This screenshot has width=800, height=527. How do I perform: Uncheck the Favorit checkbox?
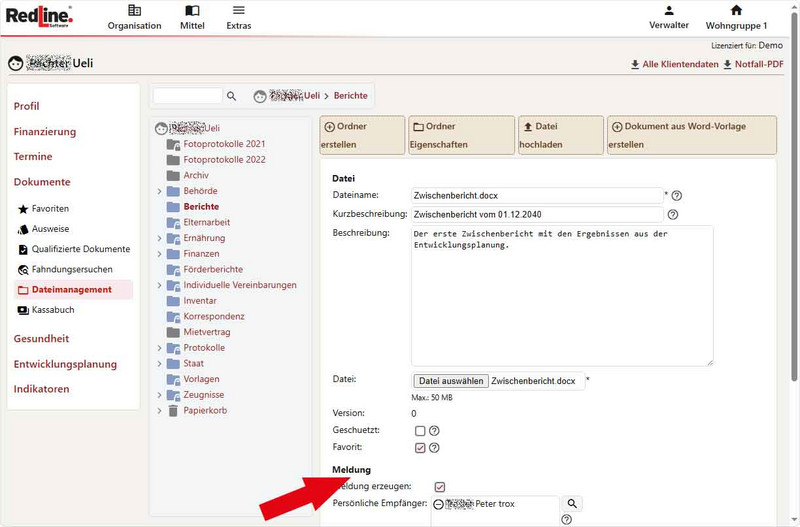pyautogui.click(x=420, y=447)
